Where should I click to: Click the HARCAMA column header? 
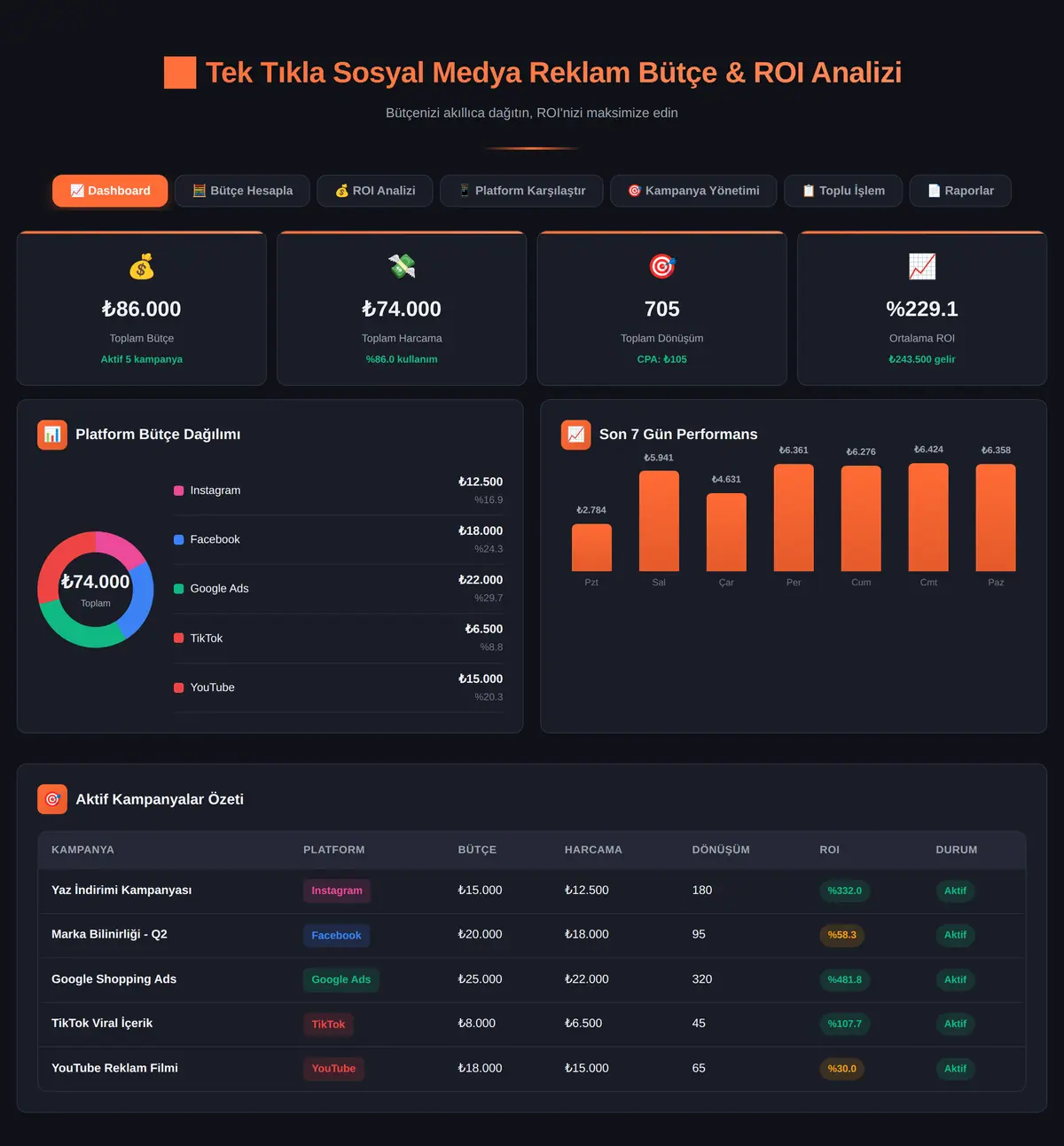coord(593,850)
